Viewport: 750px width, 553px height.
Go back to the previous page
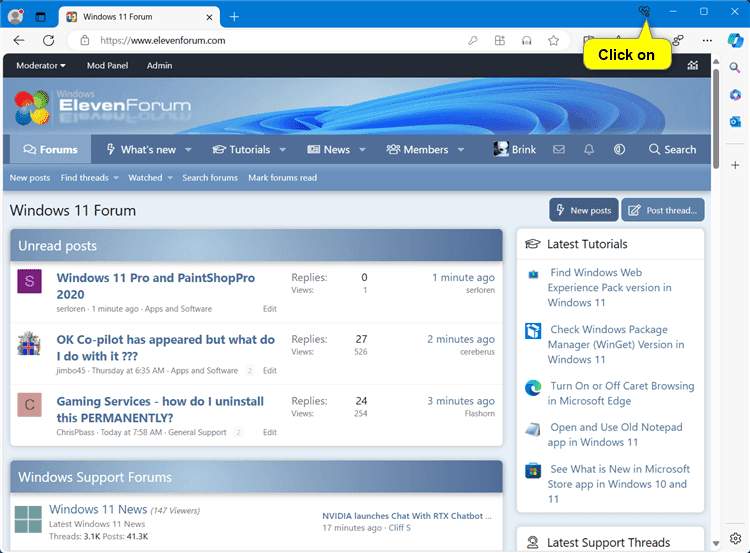(19, 41)
